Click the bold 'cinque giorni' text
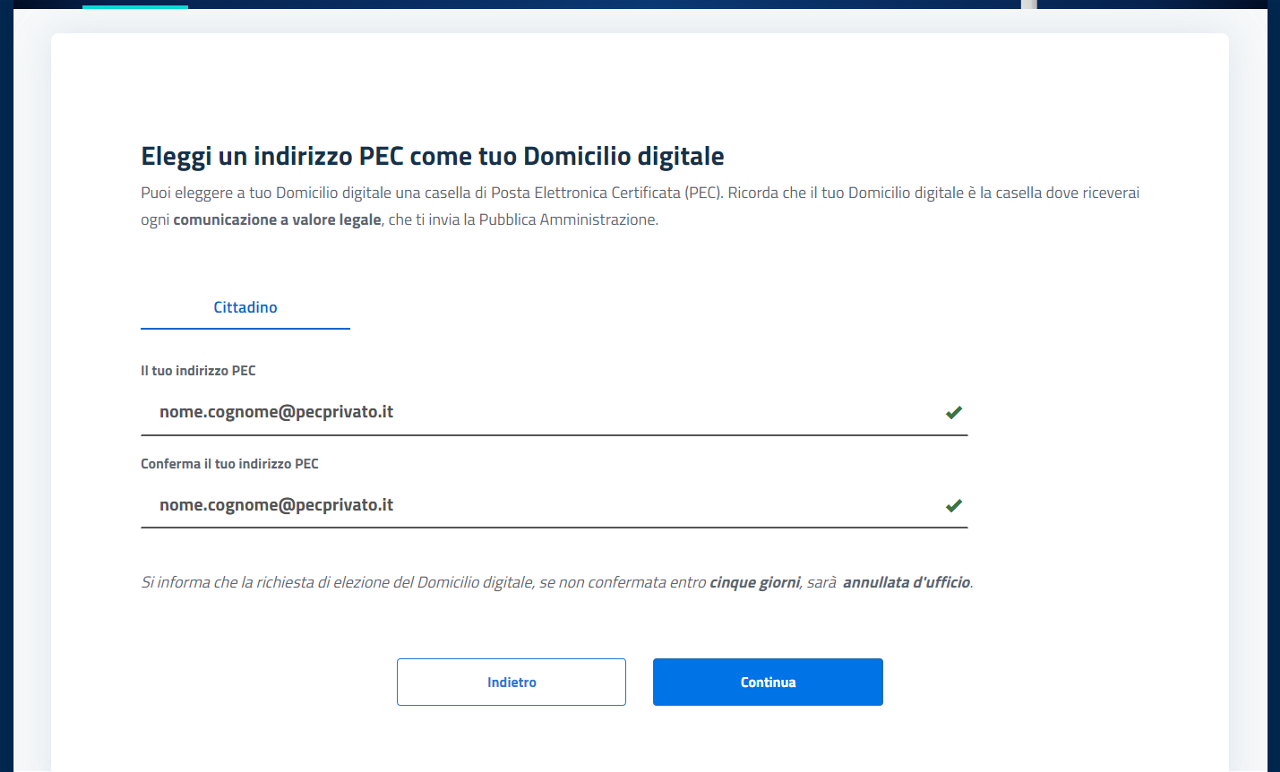This screenshot has height=772, width=1280. pos(754,582)
